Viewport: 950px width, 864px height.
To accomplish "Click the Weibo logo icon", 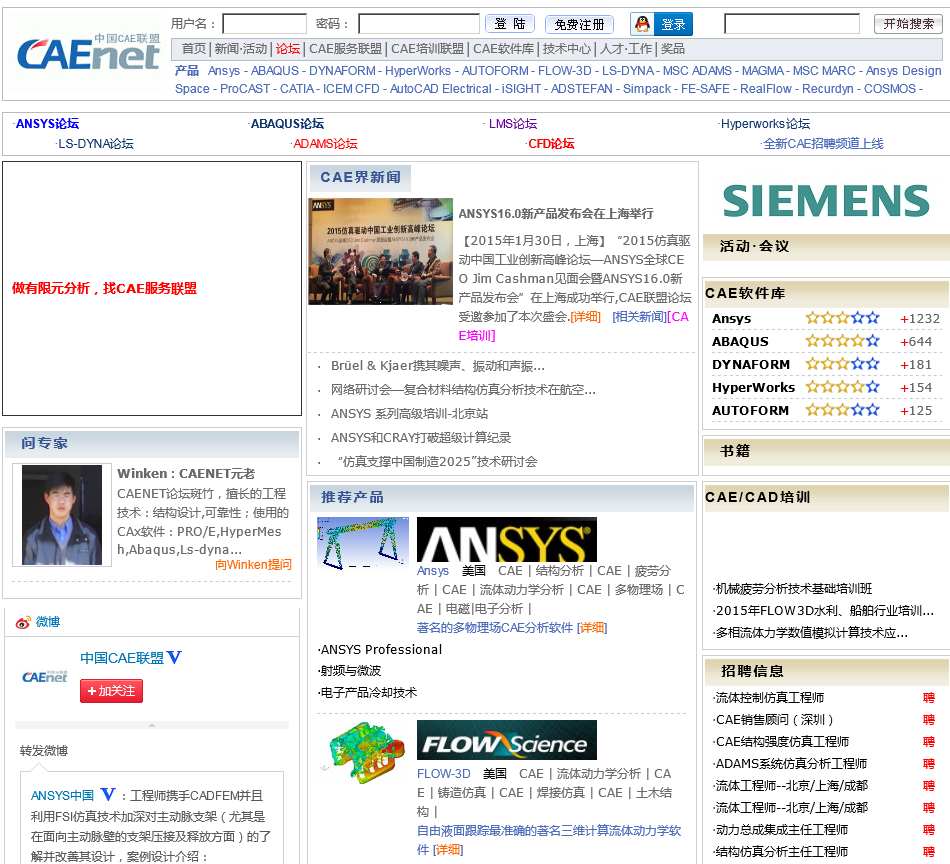I will pos(23,622).
